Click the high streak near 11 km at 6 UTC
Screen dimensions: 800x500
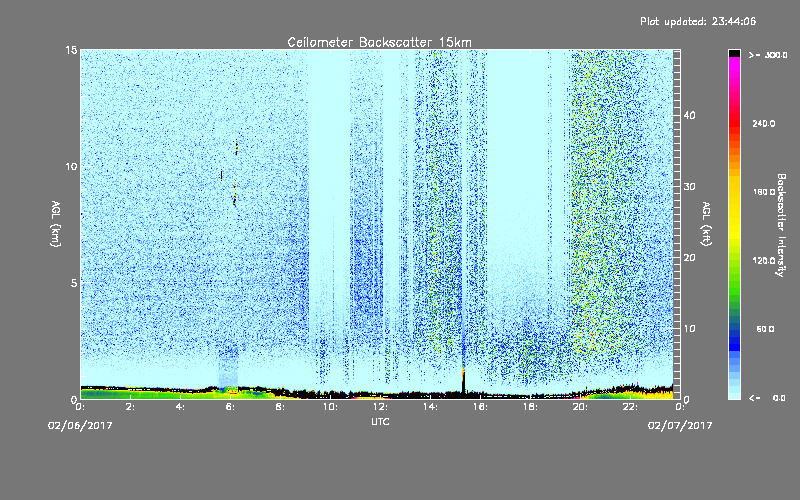(237, 148)
